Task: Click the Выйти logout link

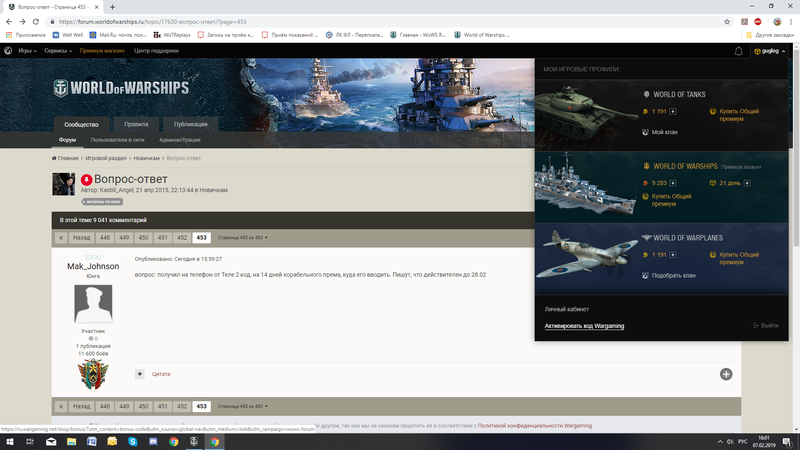Action: [x=766, y=326]
